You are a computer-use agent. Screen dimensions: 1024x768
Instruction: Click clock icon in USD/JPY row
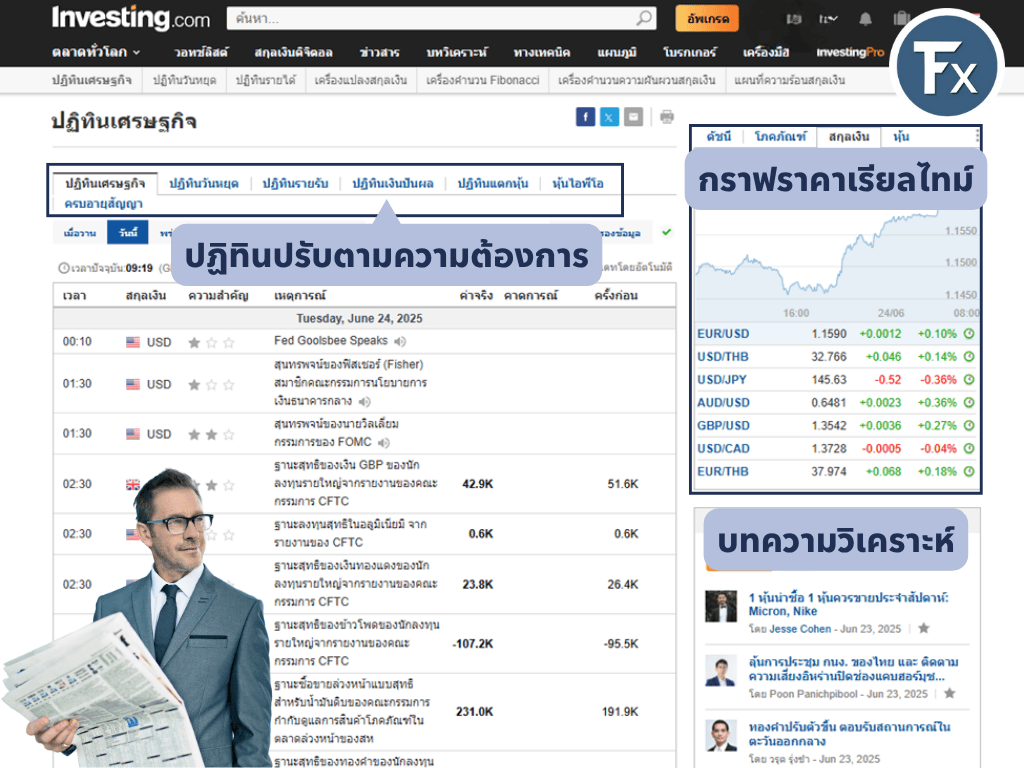pyautogui.click(x=969, y=380)
